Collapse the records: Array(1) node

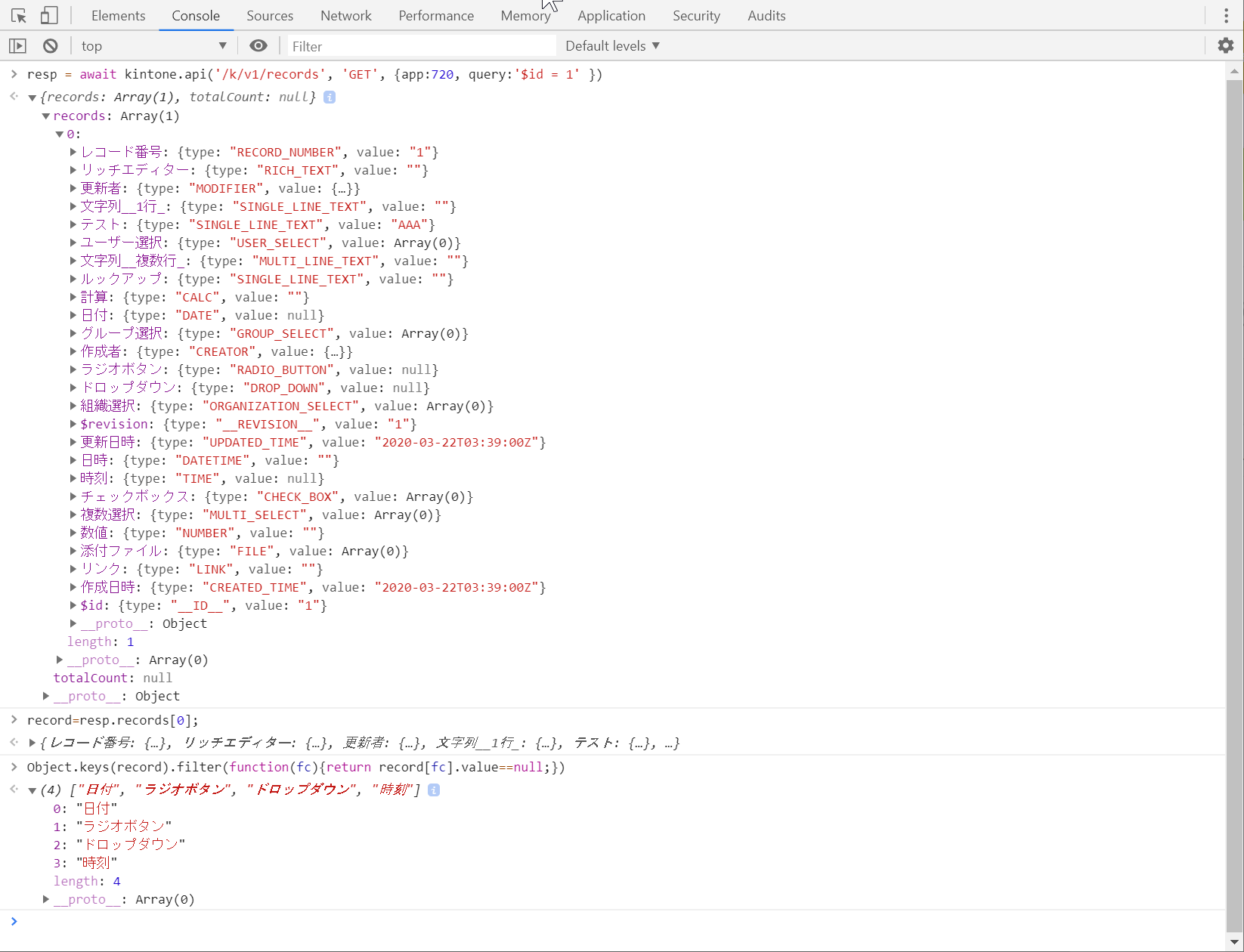[x=46, y=116]
